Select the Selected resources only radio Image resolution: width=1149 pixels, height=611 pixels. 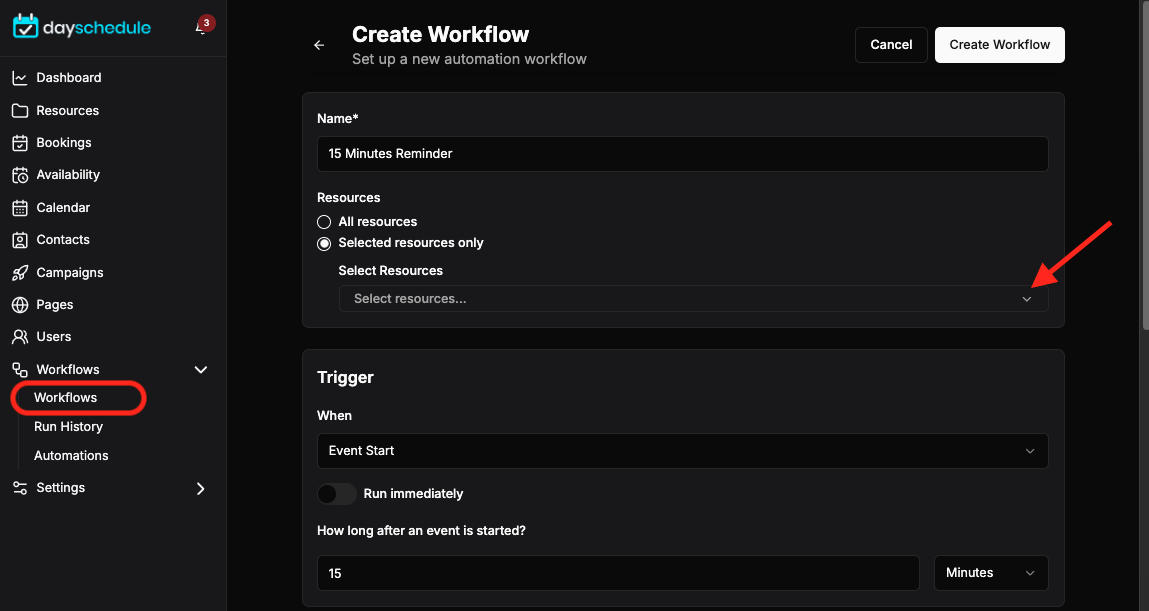324,243
